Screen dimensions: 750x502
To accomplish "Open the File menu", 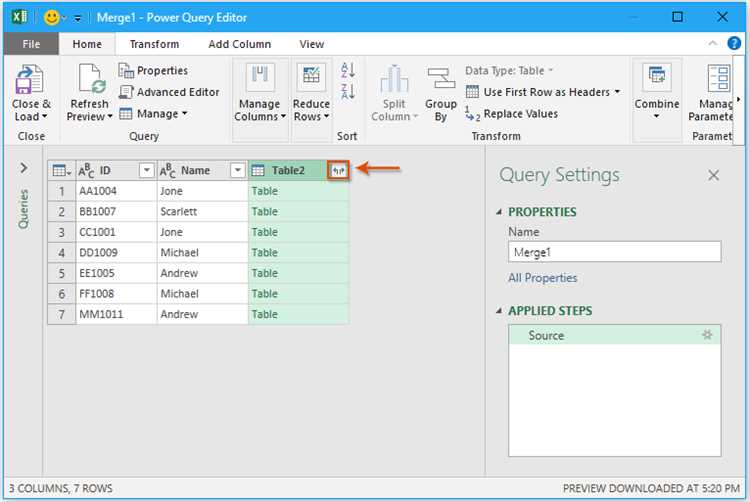I will click(x=31, y=44).
